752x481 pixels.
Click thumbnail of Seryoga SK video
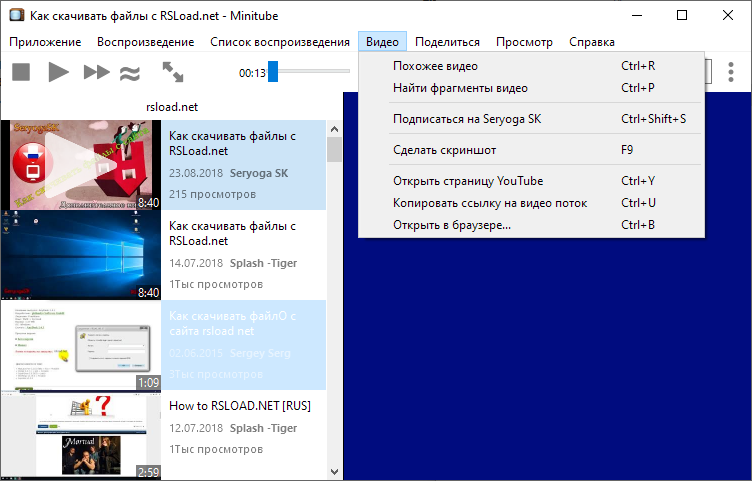pos(81,165)
